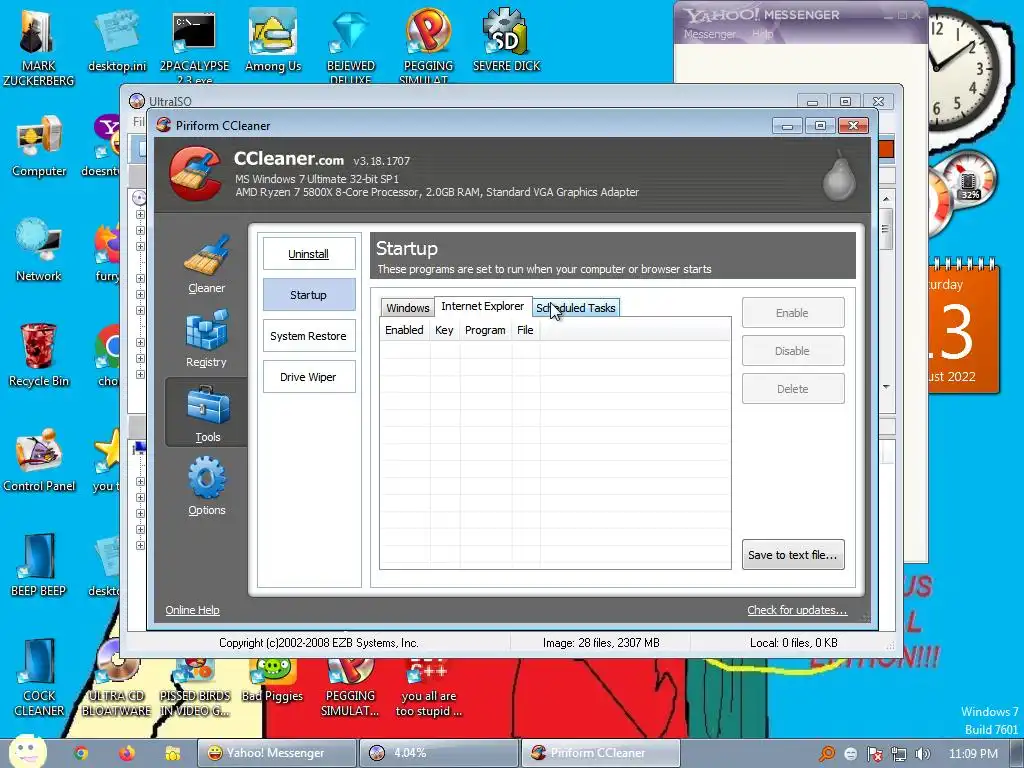Sort by the Program column header
This screenshot has height=768, width=1024.
coord(485,330)
